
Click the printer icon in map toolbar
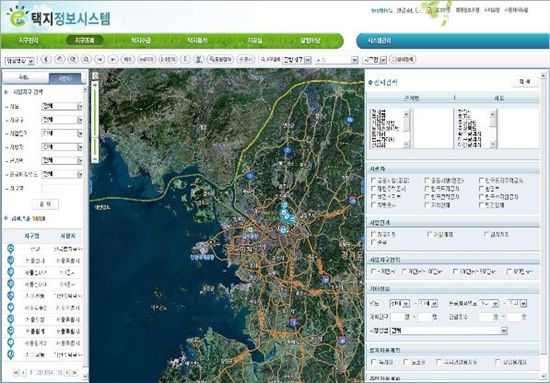click(x=199, y=59)
